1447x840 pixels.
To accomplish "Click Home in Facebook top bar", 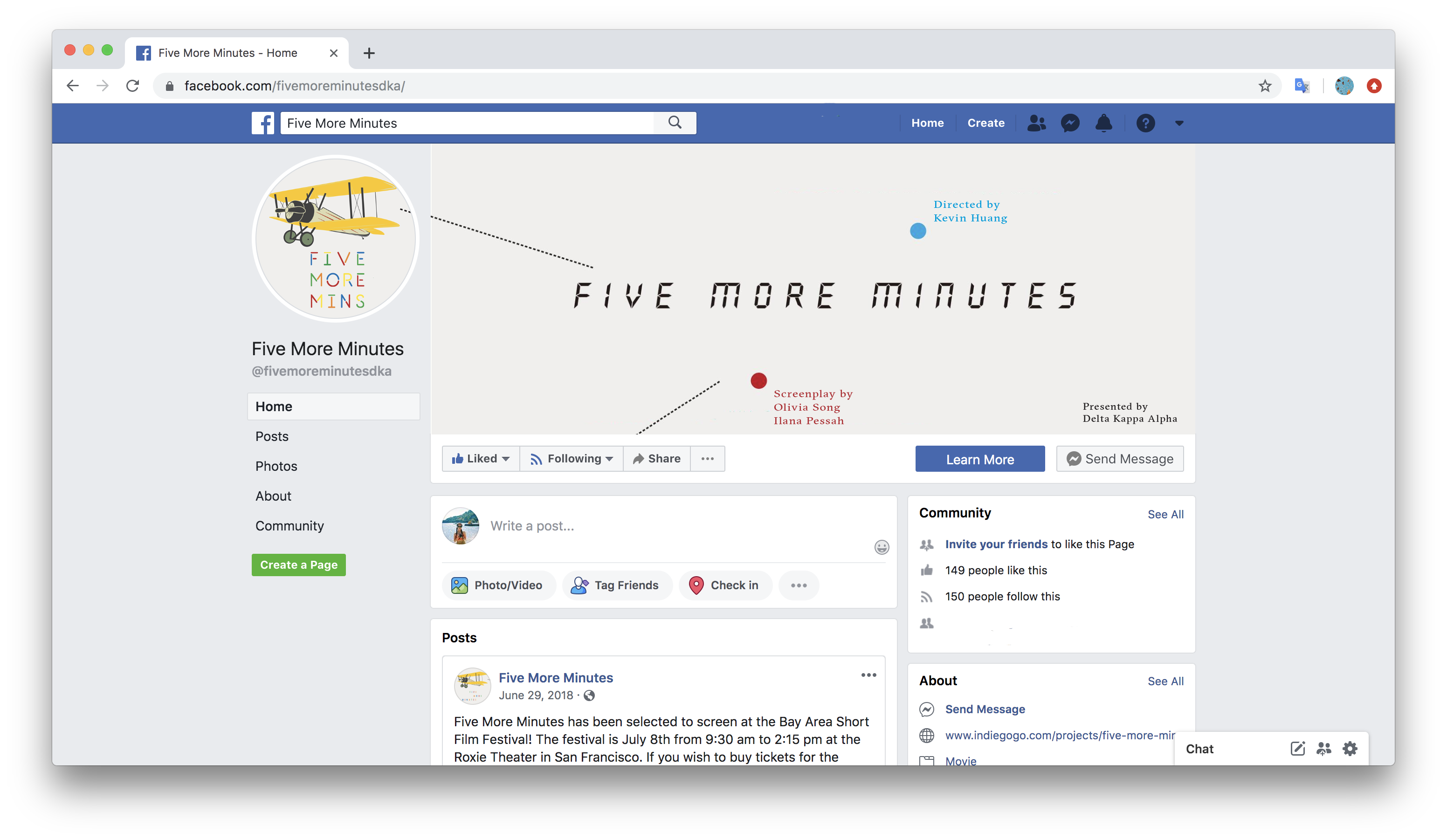I will click(x=927, y=123).
